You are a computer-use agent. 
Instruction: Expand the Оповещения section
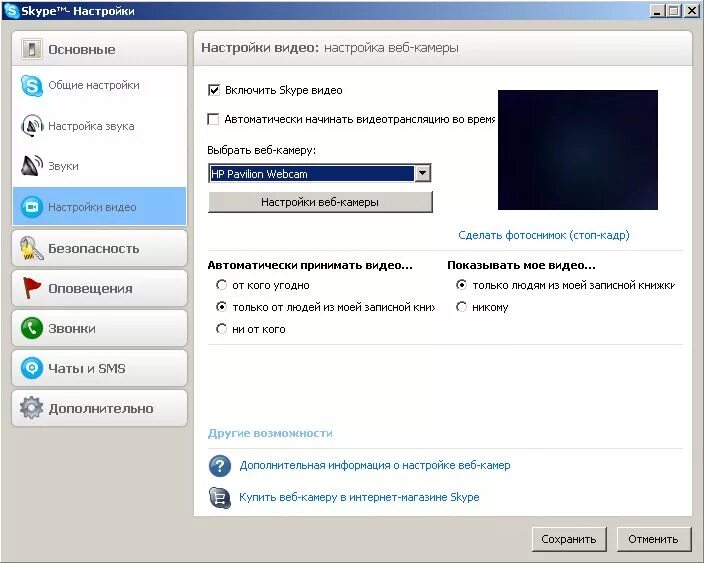[x=99, y=288]
